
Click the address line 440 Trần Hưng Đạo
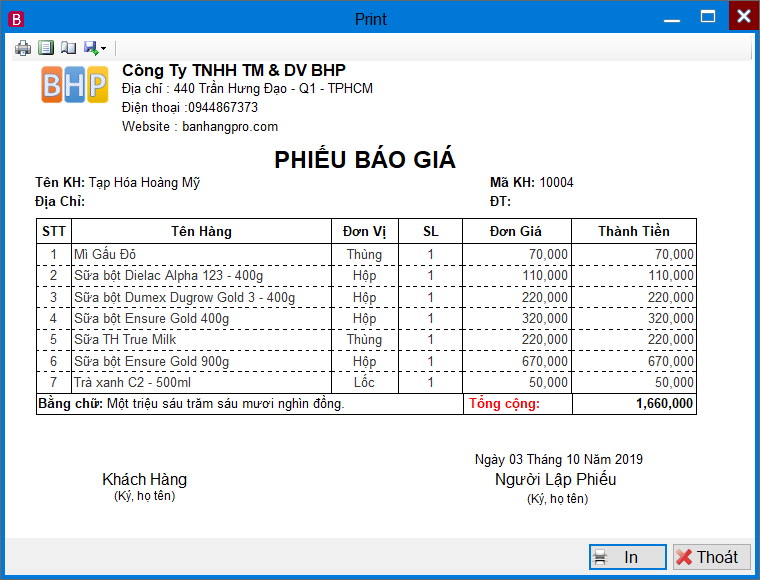pos(247,89)
